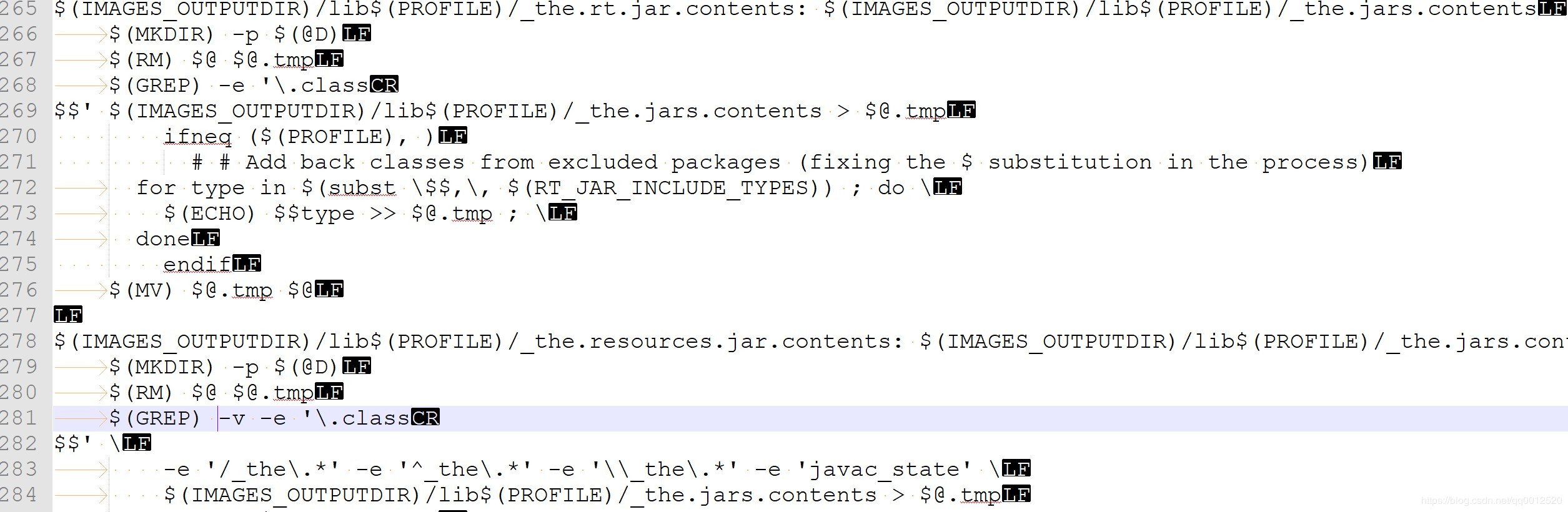The height and width of the screenshot is (512, 1568).
Task: Click the LF marker after 'done'
Action: pos(206,238)
